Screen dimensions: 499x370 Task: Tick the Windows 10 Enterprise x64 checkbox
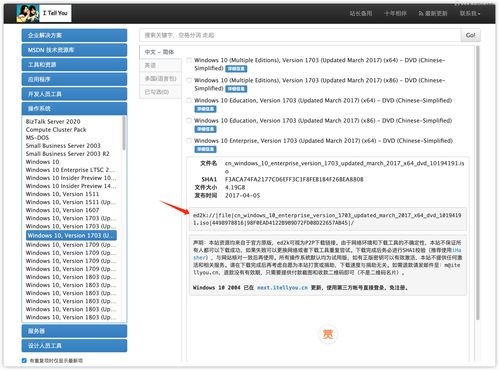point(189,141)
